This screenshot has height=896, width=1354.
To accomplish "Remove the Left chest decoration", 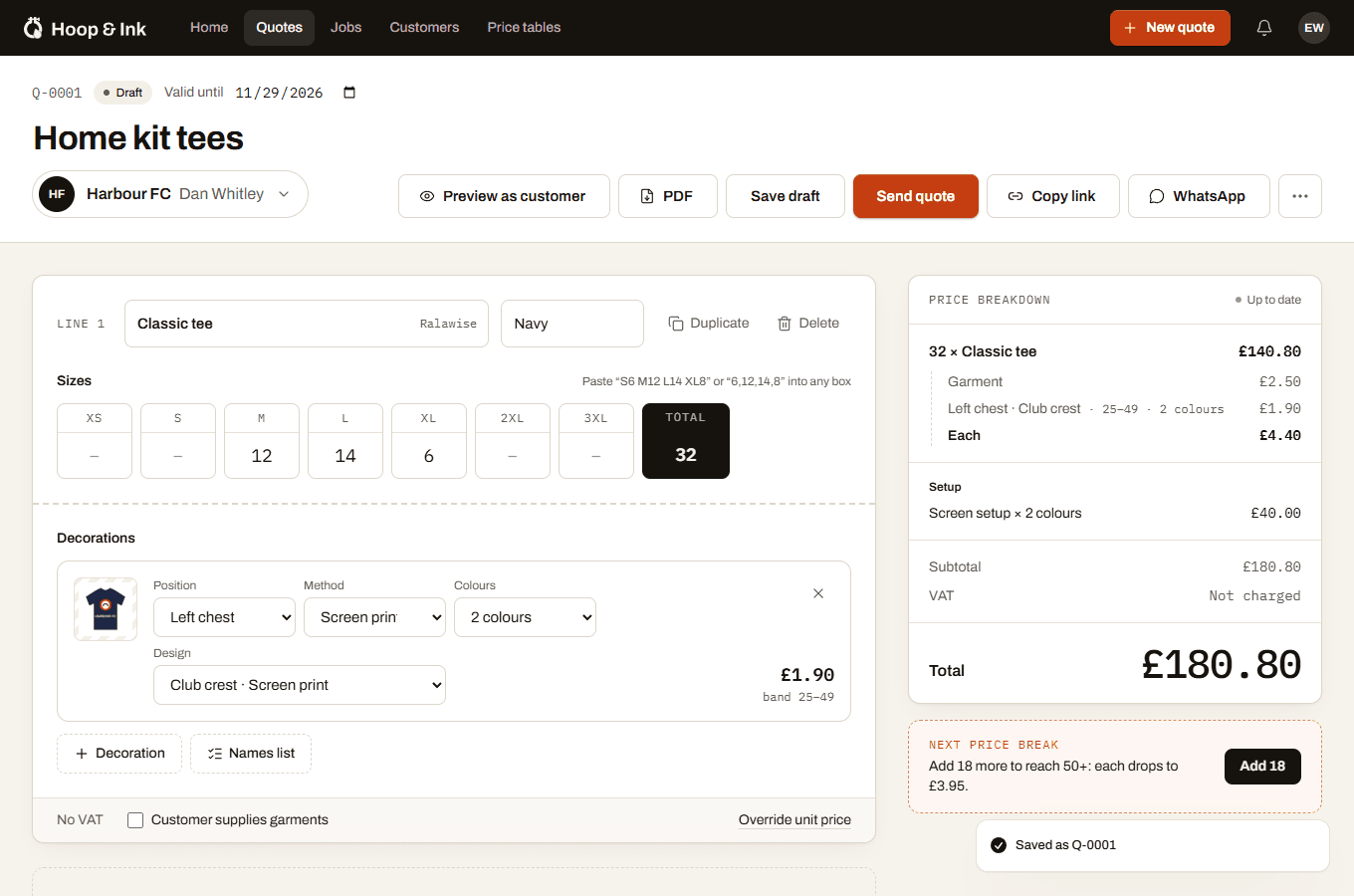I will [818, 593].
